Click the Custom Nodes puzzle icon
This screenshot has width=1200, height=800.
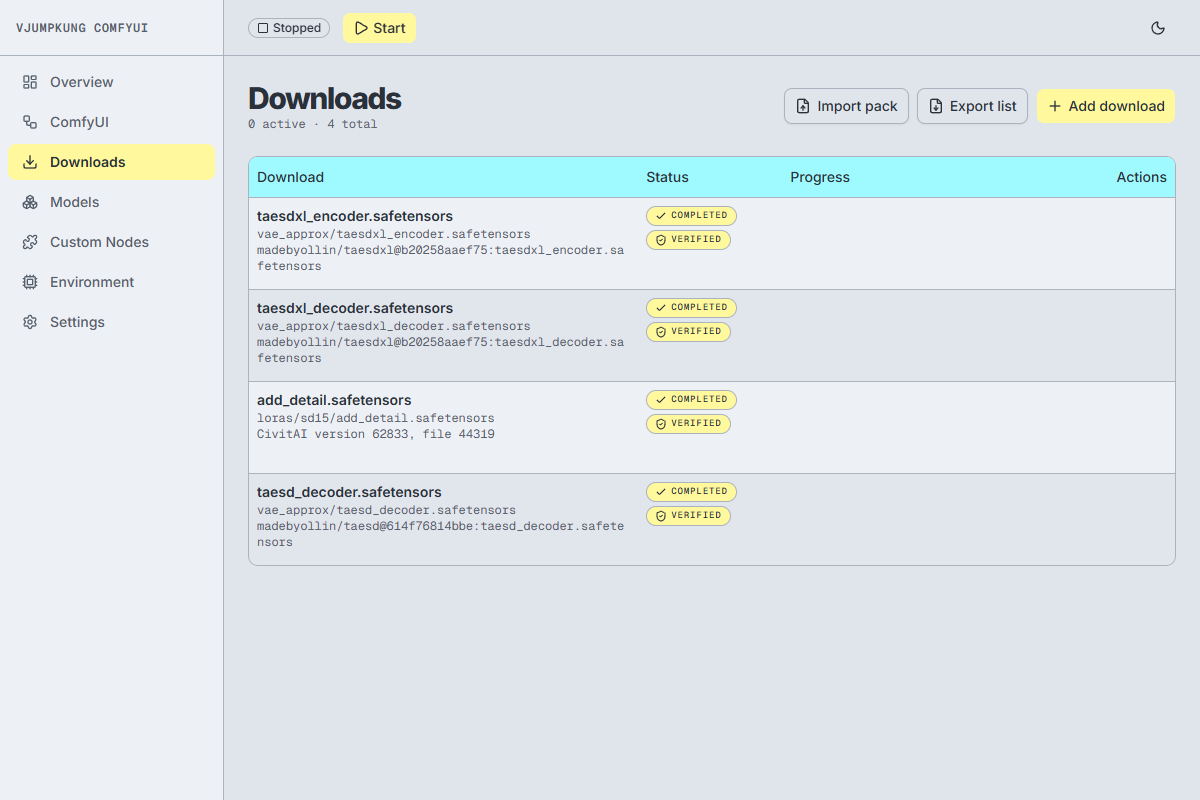(x=30, y=242)
